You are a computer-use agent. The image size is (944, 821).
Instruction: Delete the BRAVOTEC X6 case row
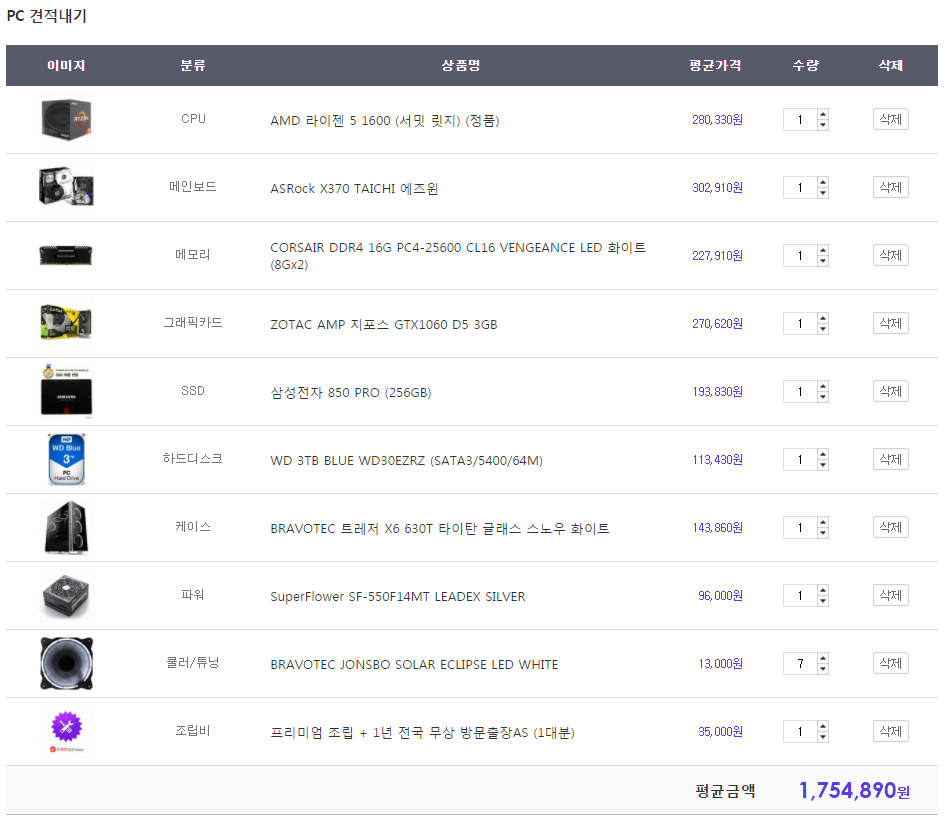890,527
